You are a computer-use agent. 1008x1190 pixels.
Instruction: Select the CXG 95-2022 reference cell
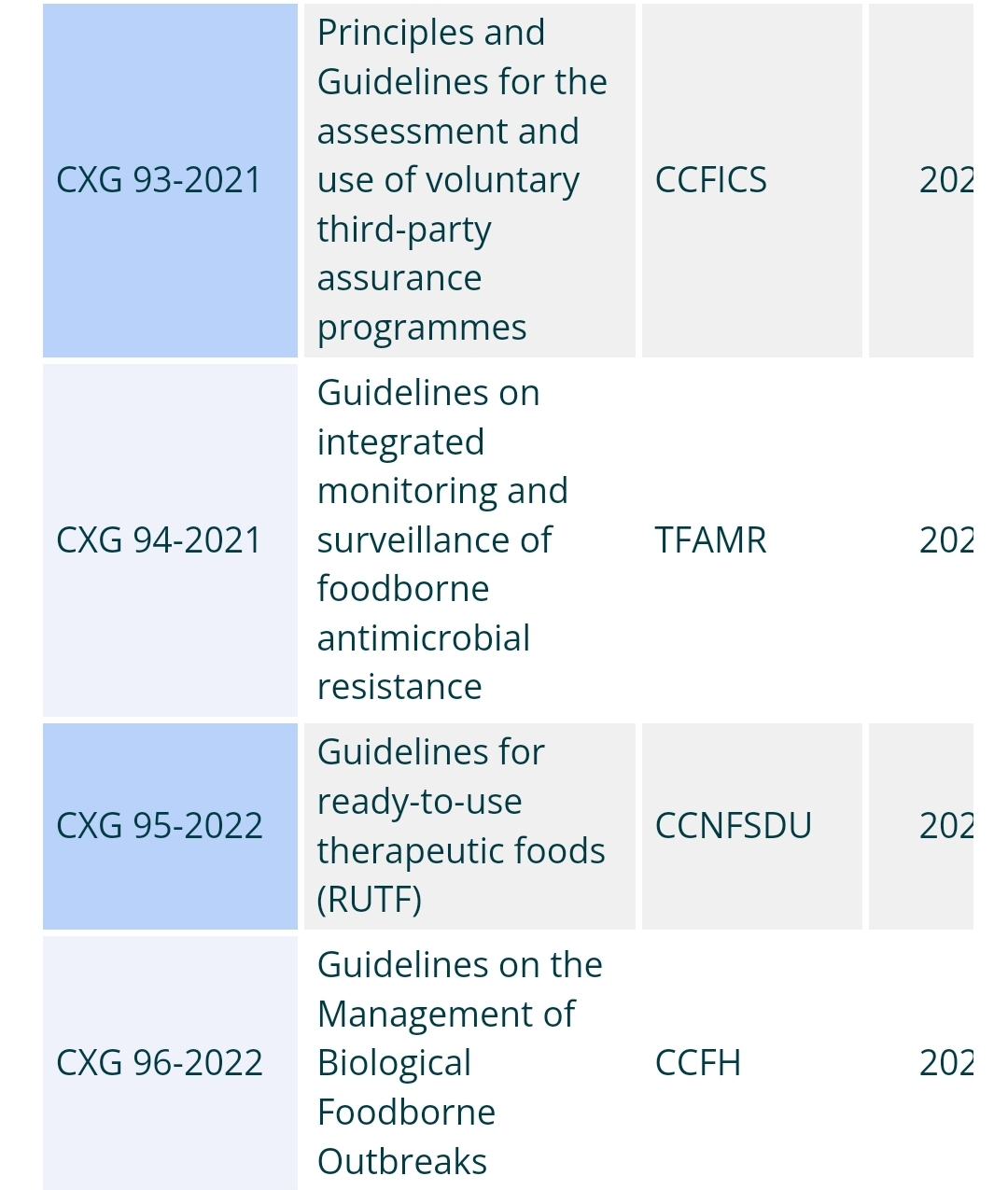point(160,826)
